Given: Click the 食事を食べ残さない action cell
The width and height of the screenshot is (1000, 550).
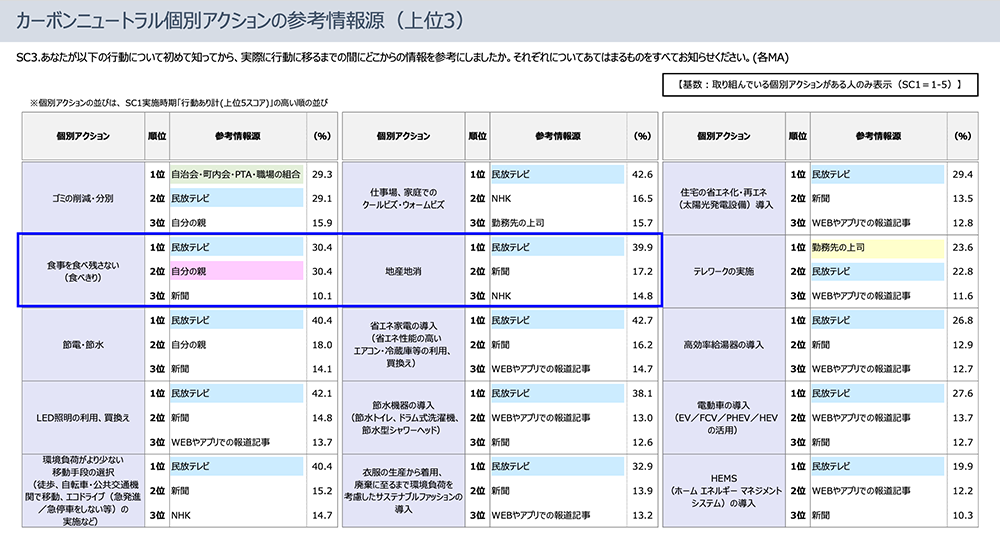Looking at the screenshot, I should tap(83, 270).
